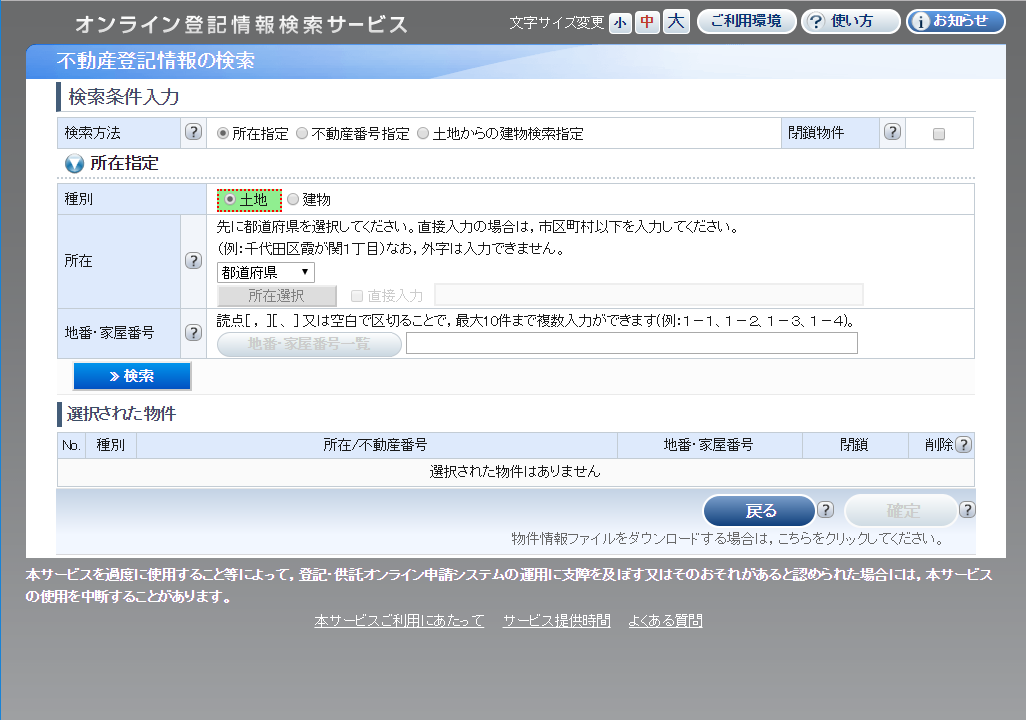Screen dimensions: 1026x720
Task: Click help icon next to 閉鎖物件
Action: 892,133
